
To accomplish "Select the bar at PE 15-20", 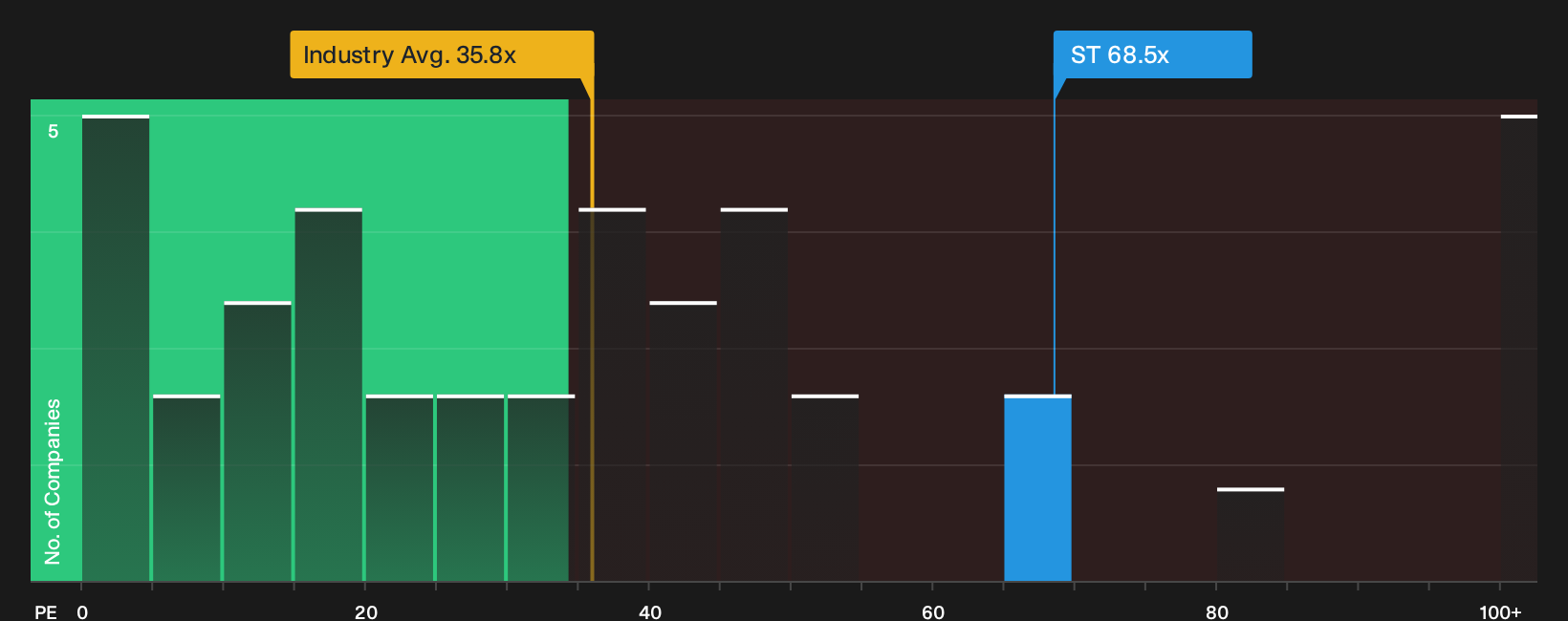I will 328,395.
